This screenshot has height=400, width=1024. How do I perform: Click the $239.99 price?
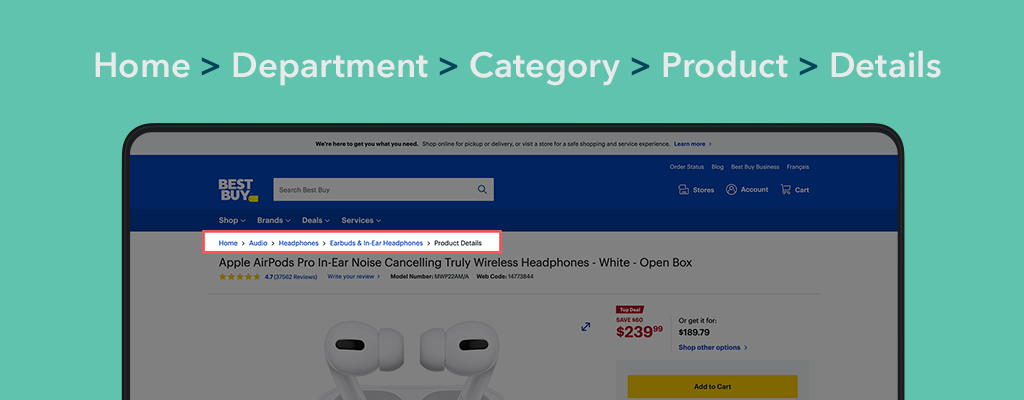pos(639,331)
